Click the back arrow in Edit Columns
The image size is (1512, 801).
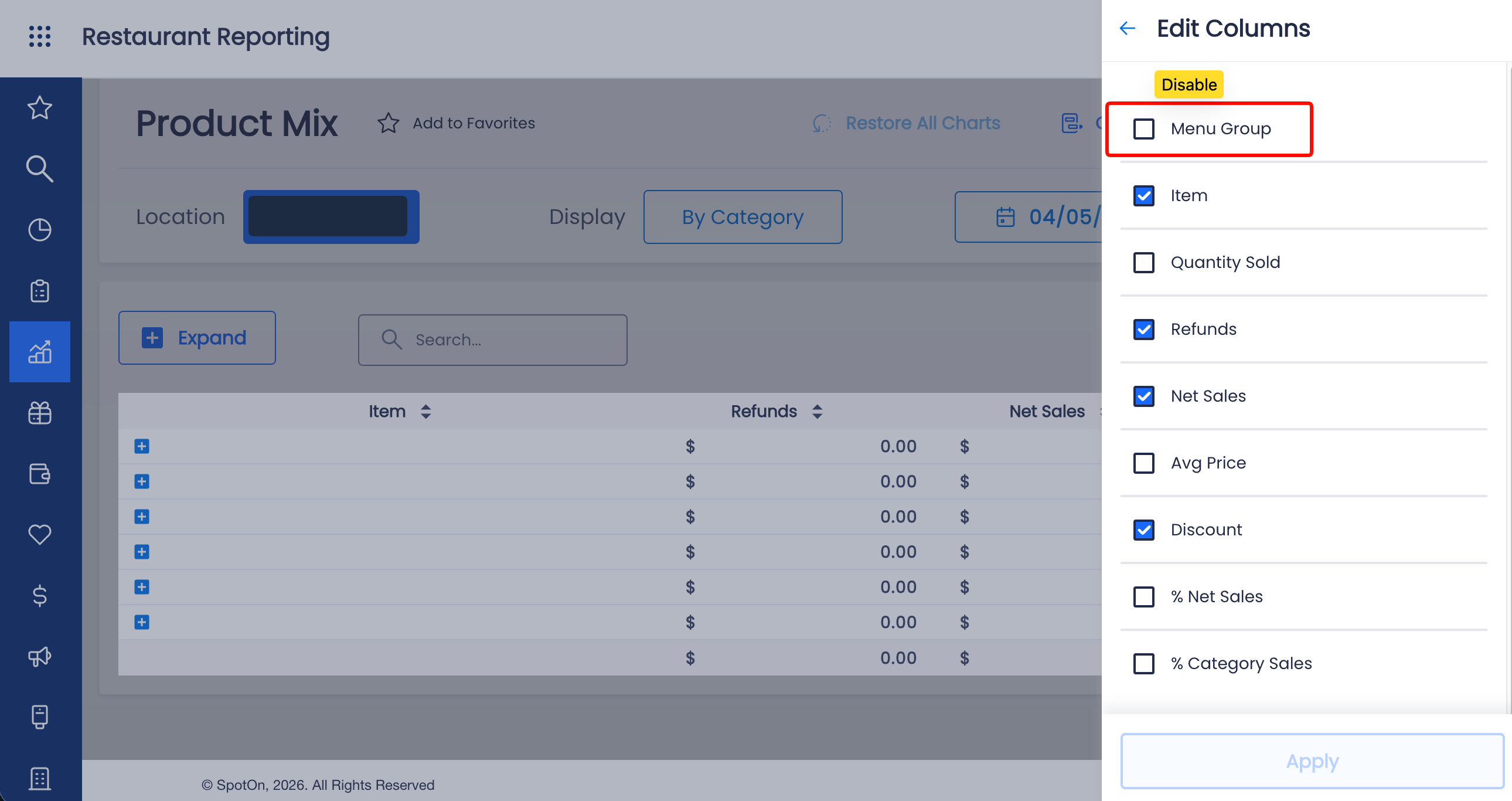coord(1127,28)
